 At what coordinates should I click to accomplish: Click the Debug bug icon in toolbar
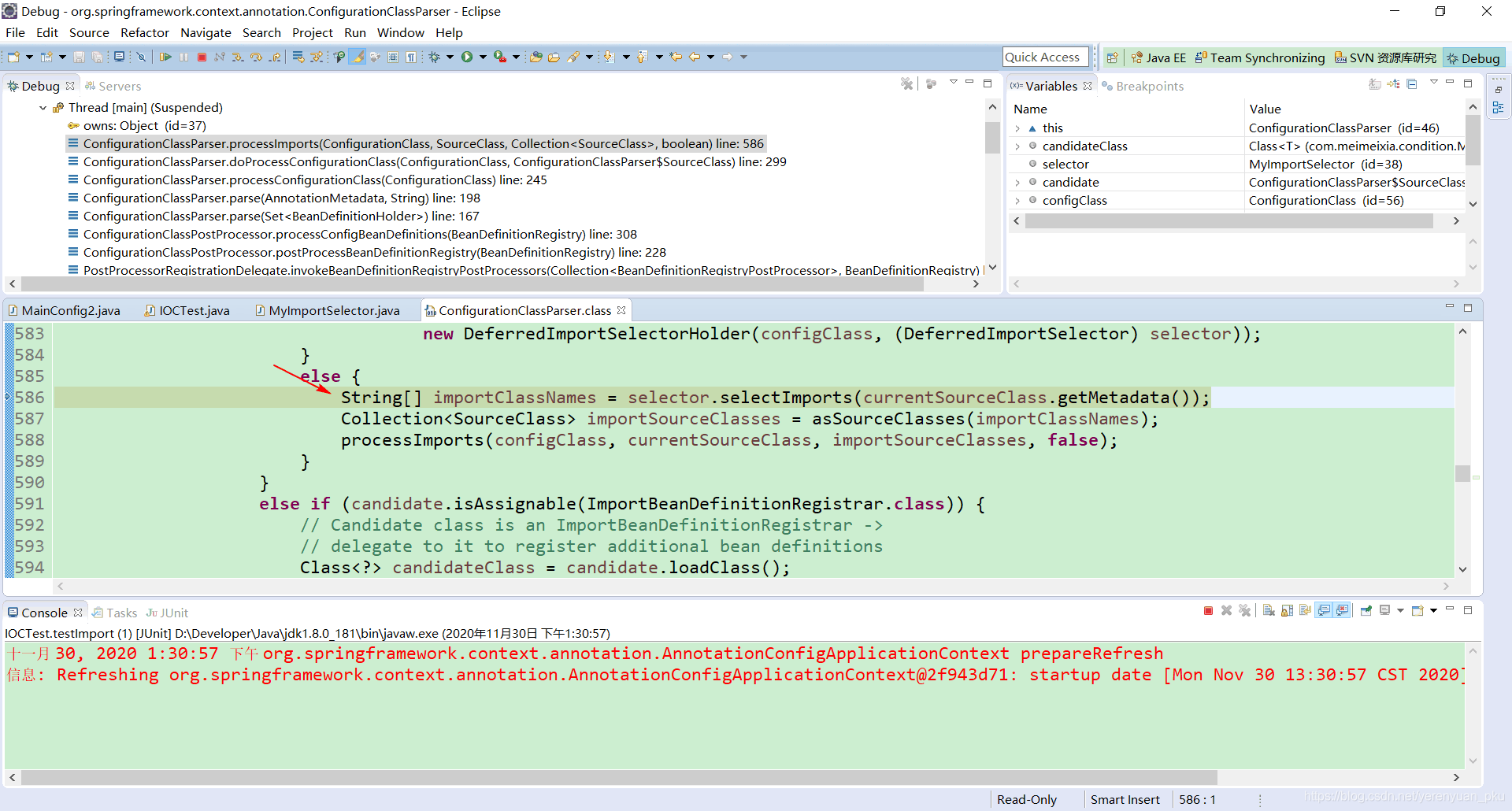point(434,57)
